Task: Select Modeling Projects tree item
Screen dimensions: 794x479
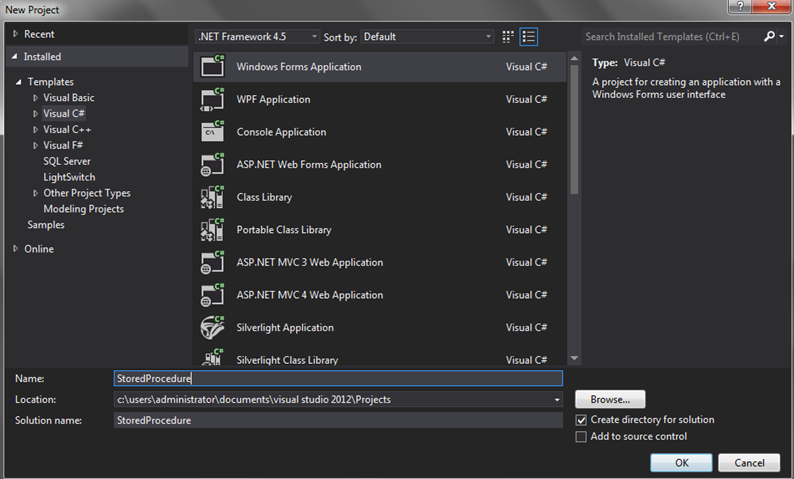Action: point(84,209)
